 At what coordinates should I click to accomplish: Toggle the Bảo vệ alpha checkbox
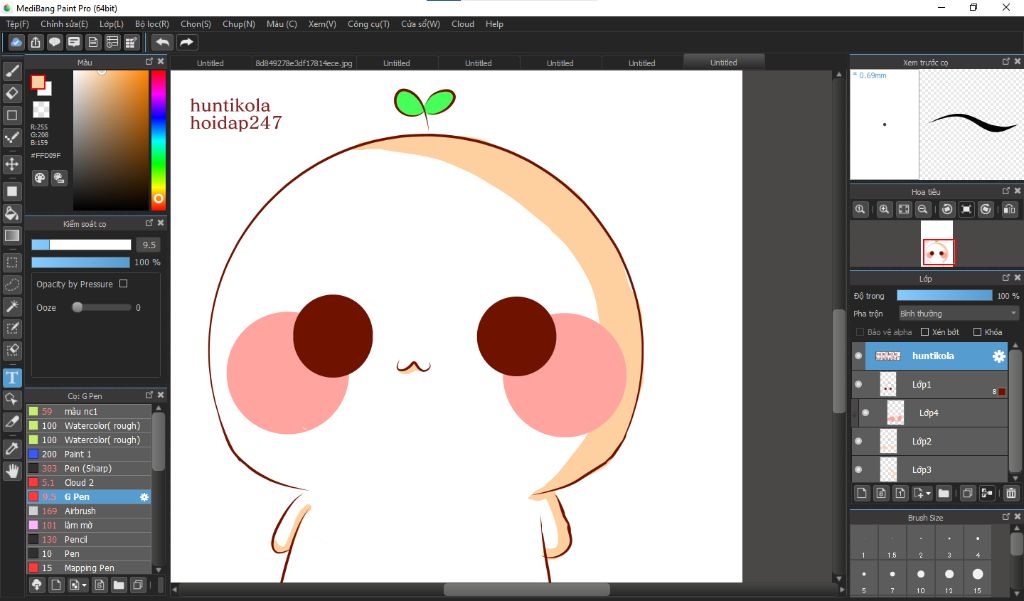[859, 332]
